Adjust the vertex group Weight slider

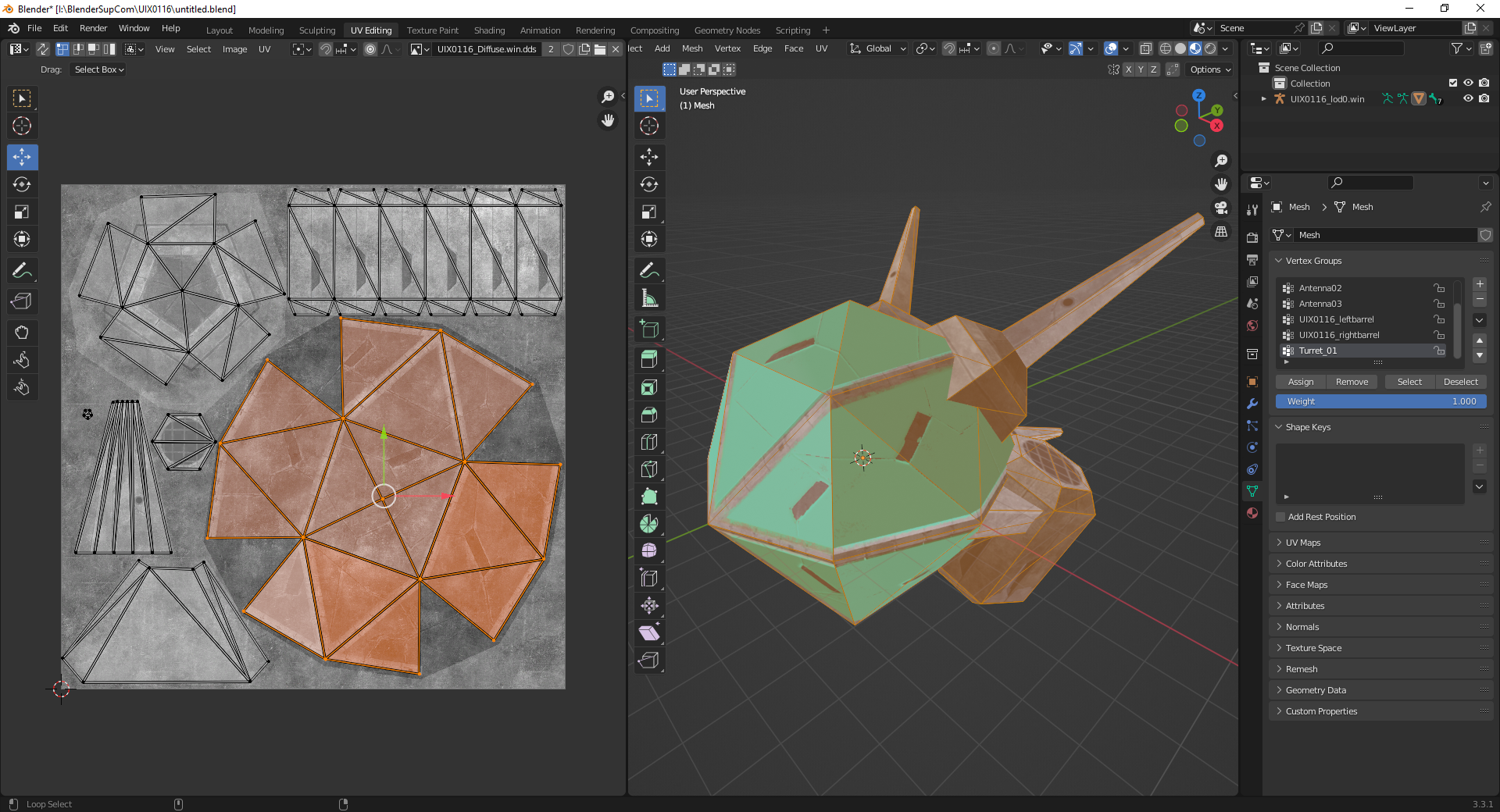point(1380,401)
